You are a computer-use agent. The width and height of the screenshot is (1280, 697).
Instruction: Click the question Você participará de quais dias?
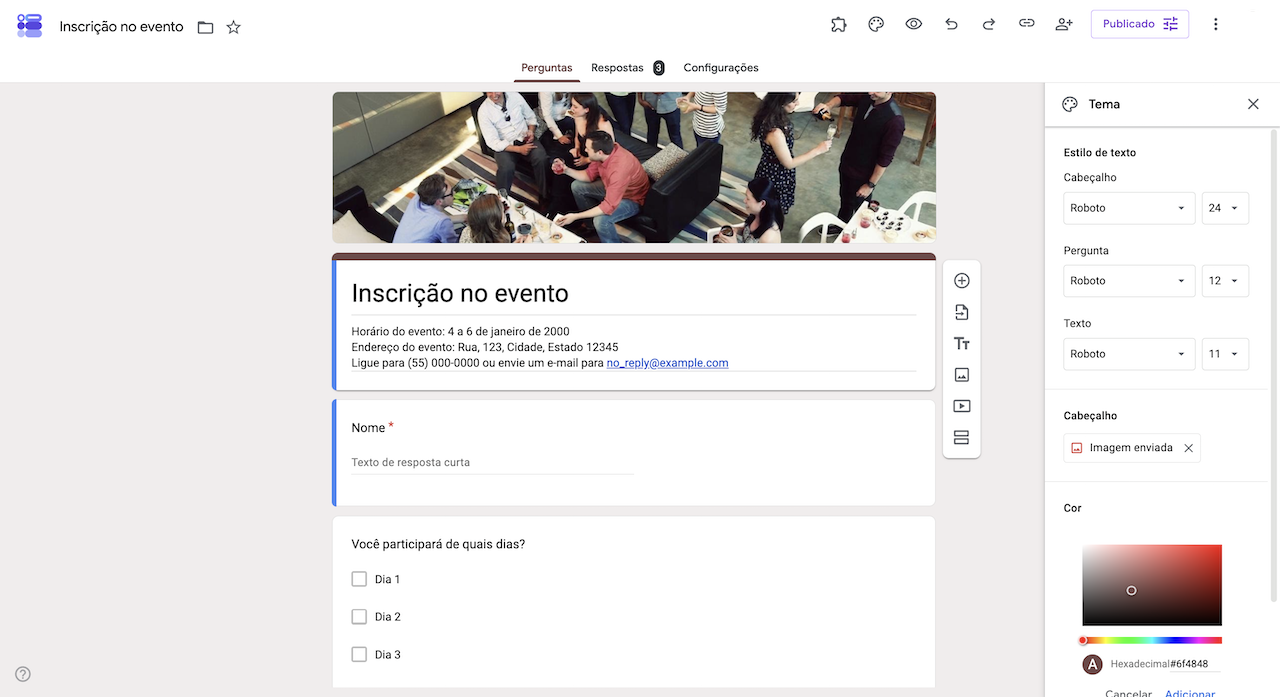tap(438, 544)
